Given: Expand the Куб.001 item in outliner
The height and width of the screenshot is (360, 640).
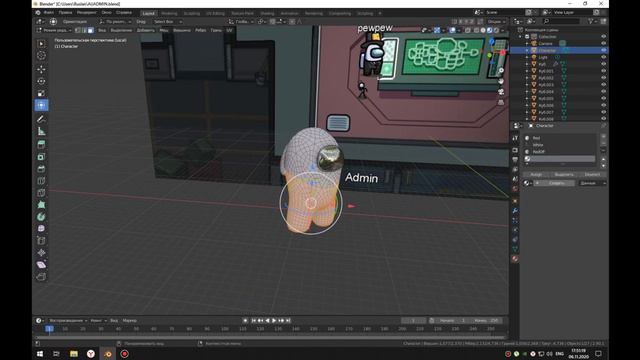Looking at the screenshot, I should (x=527, y=71).
